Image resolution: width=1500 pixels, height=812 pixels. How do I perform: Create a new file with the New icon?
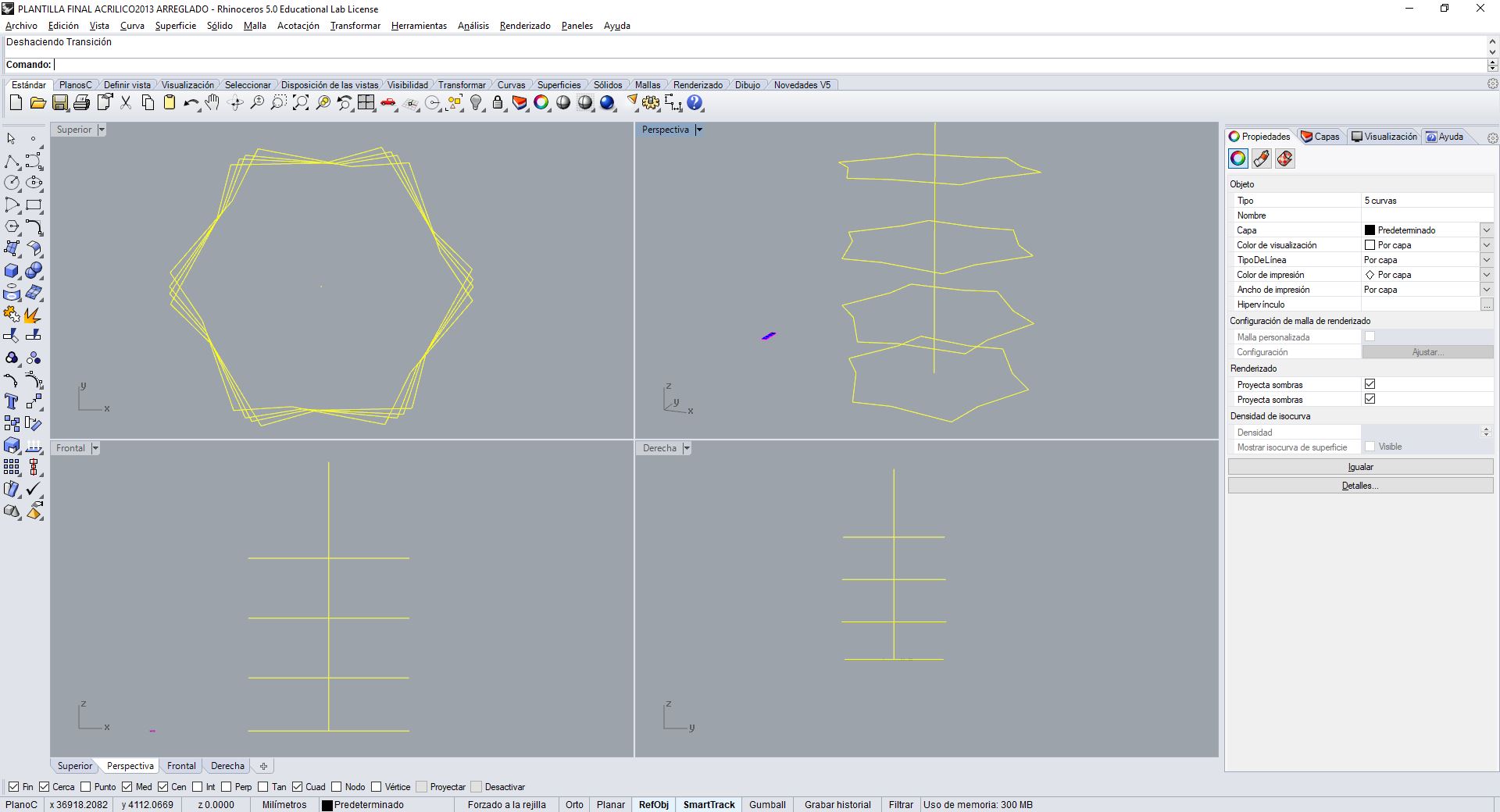pyautogui.click(x=16, y=102)
